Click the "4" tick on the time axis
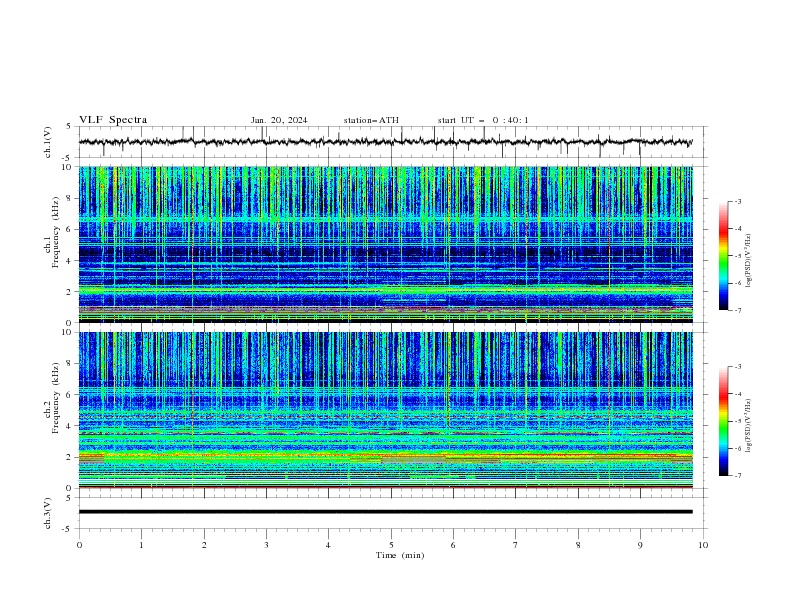 pos(328,545)
